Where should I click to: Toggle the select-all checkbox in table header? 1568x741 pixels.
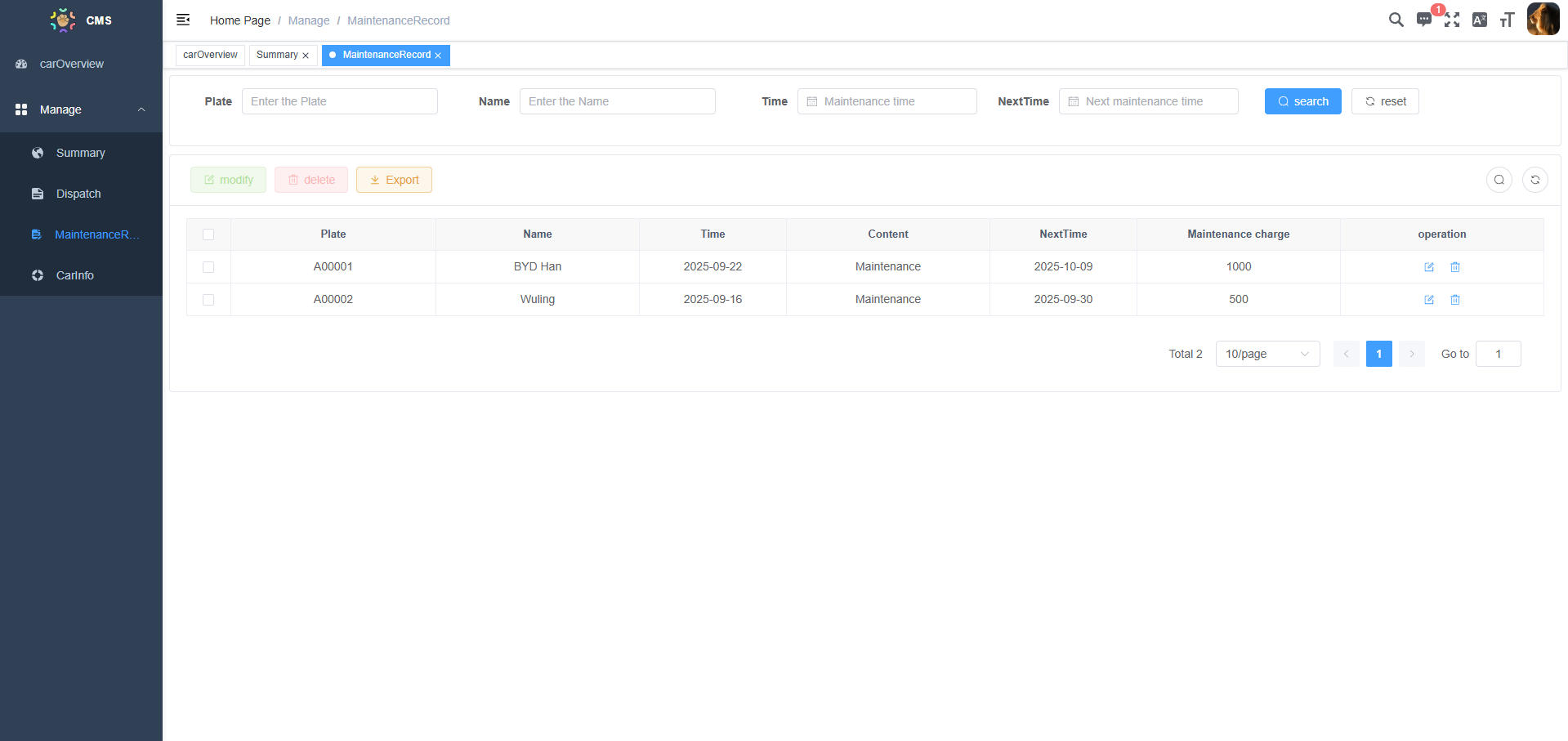pyautogui.click(x=208, y=234)
